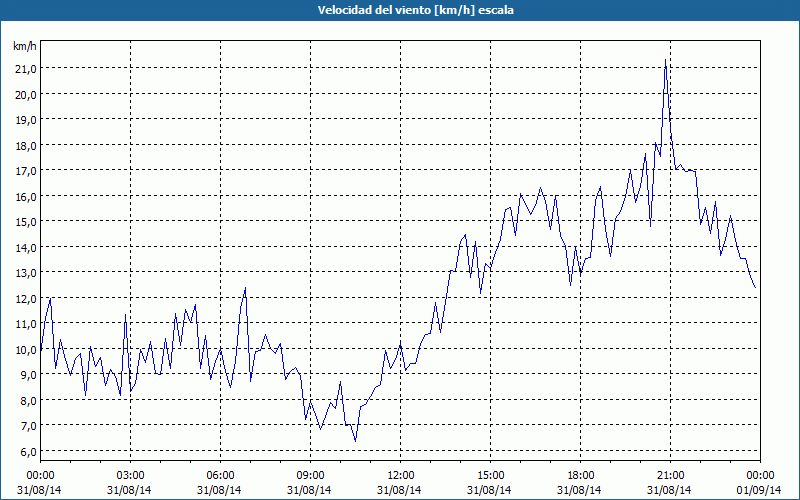Screen dimensions: 800x500
Task: Click the 31/08/14 date under 00:00 at left
Action: (x=39, y=490)
